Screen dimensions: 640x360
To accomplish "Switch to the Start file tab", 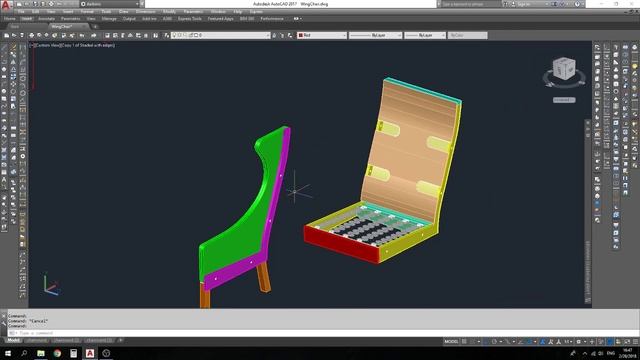I will pos(15,27).
